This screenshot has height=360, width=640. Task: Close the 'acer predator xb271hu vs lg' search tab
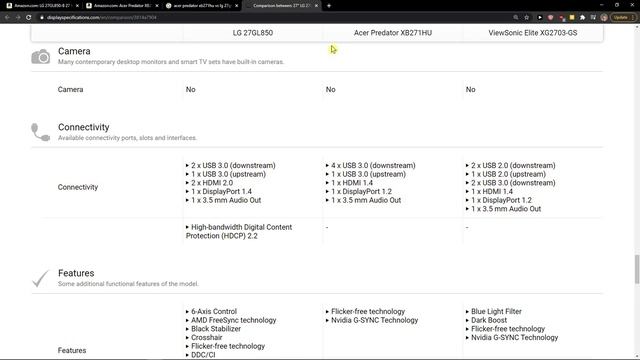236,6
